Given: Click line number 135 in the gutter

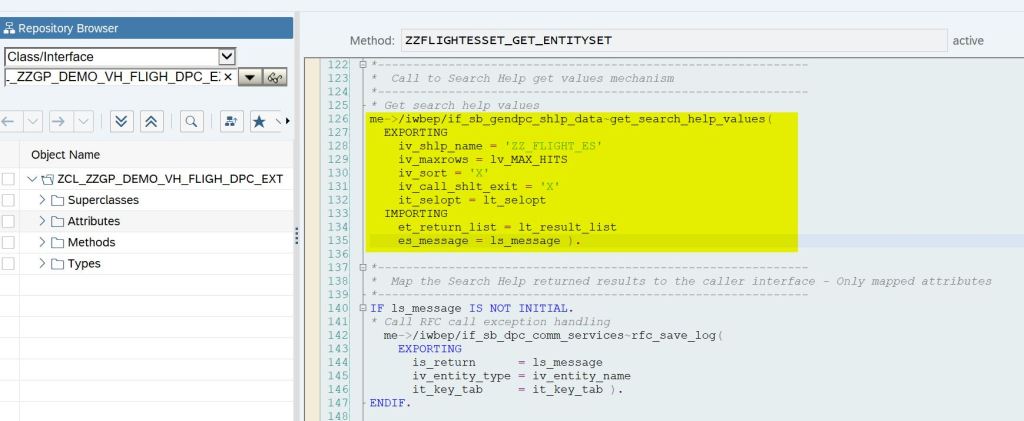Looking at the screenshot, I should click(x=339, y=241).
